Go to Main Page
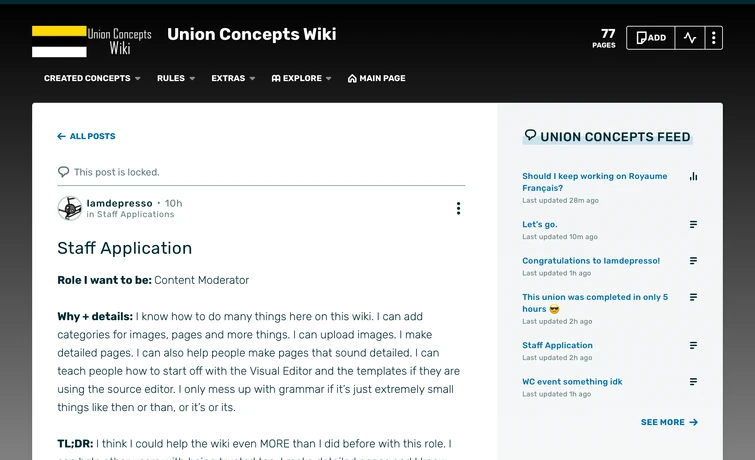 tap(376, 78)
